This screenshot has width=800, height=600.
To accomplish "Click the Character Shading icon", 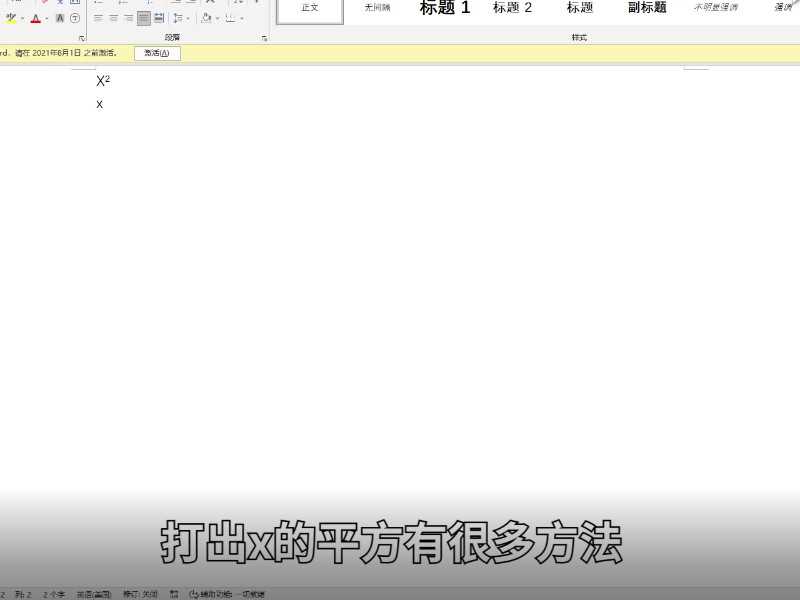I will 60,17.
